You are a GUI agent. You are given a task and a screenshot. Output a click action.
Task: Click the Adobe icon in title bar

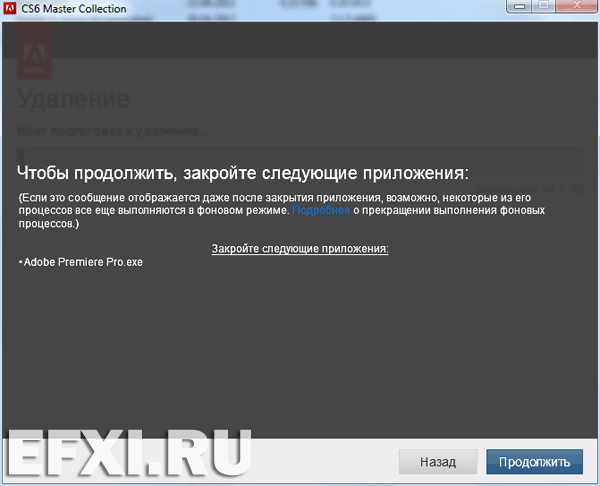click(10, 8)
